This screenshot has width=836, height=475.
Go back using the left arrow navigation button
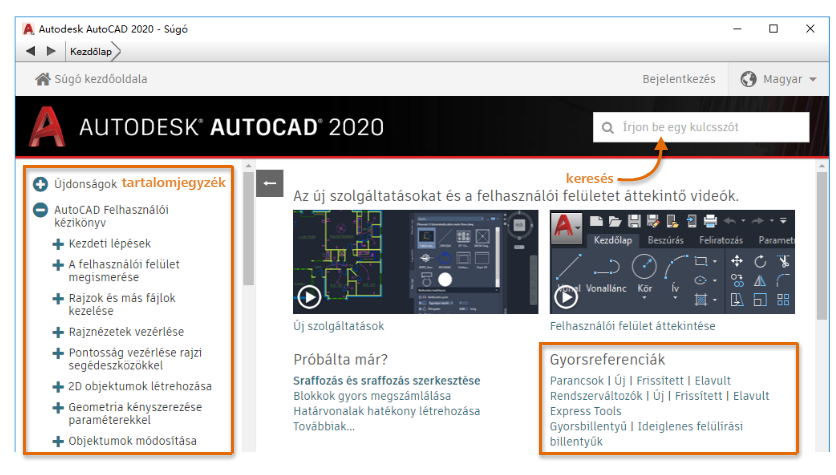click(x=30, y=51)
